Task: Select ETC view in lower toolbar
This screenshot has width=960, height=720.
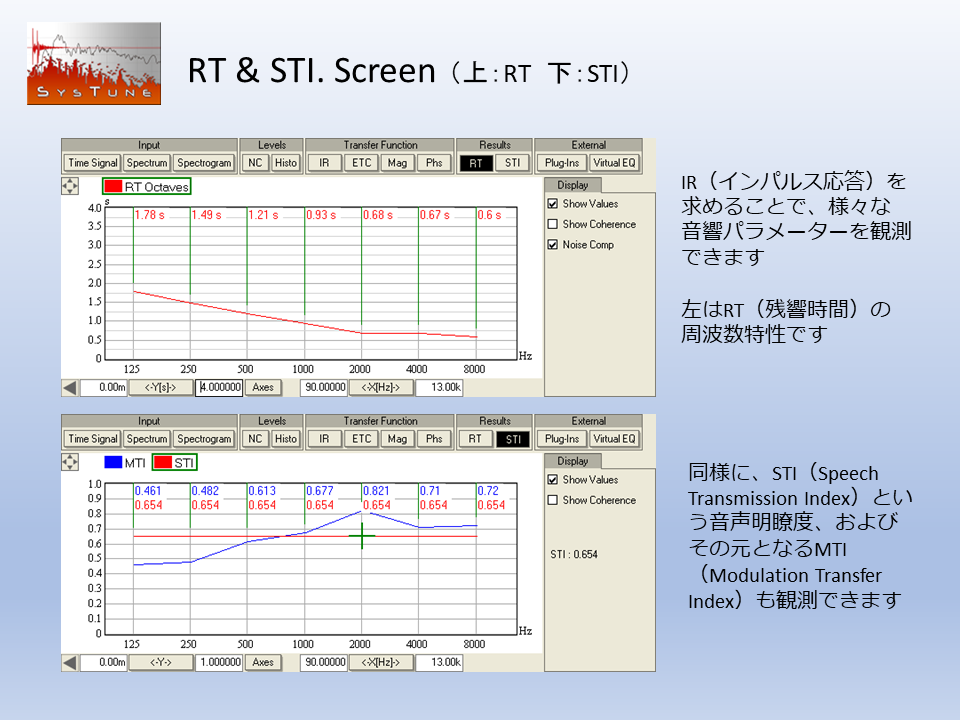Action: tap(362, 439)
